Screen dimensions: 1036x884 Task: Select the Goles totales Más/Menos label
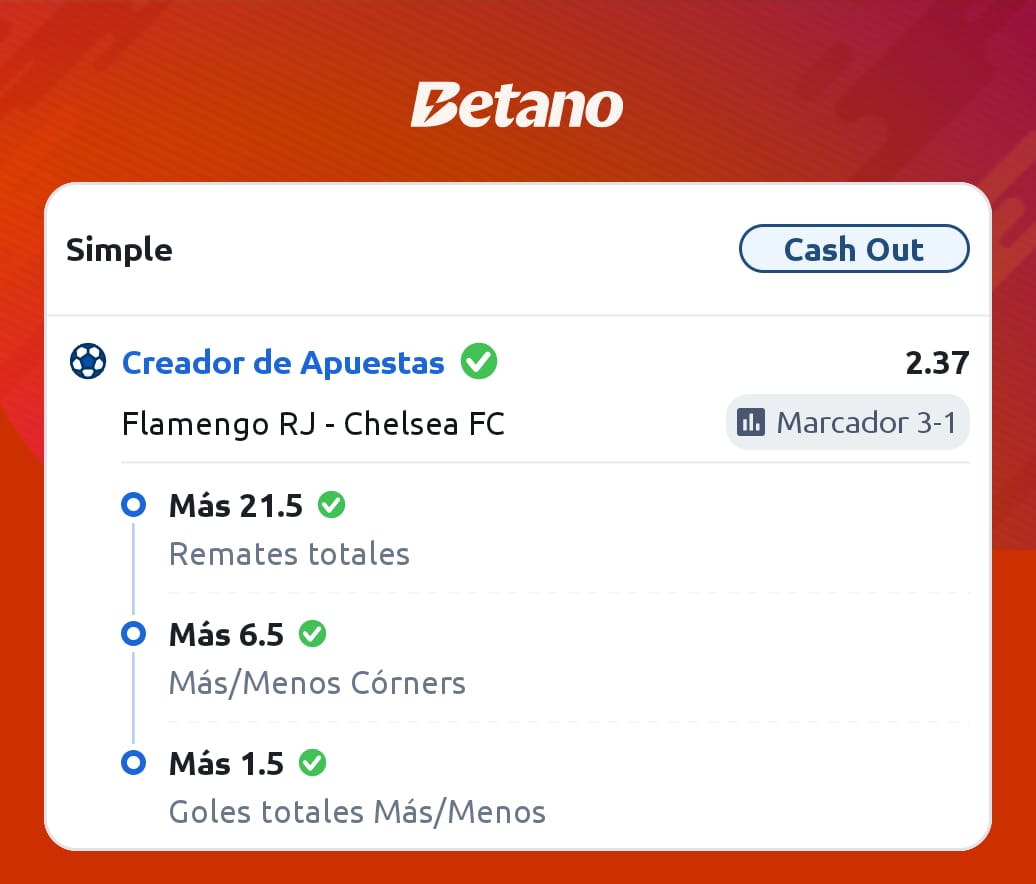pos(357,812)
